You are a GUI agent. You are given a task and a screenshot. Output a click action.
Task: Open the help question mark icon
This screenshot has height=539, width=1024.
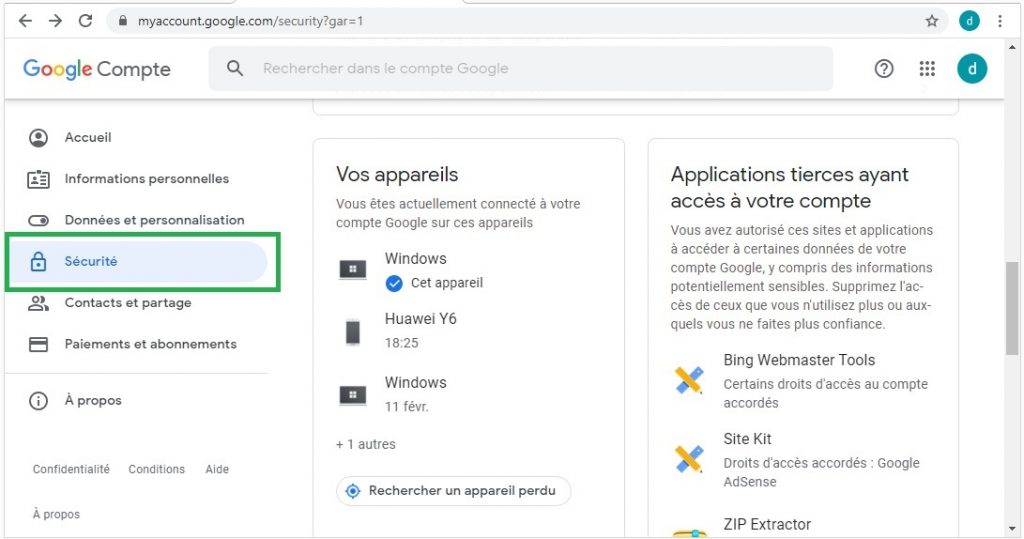click(884, 69)
